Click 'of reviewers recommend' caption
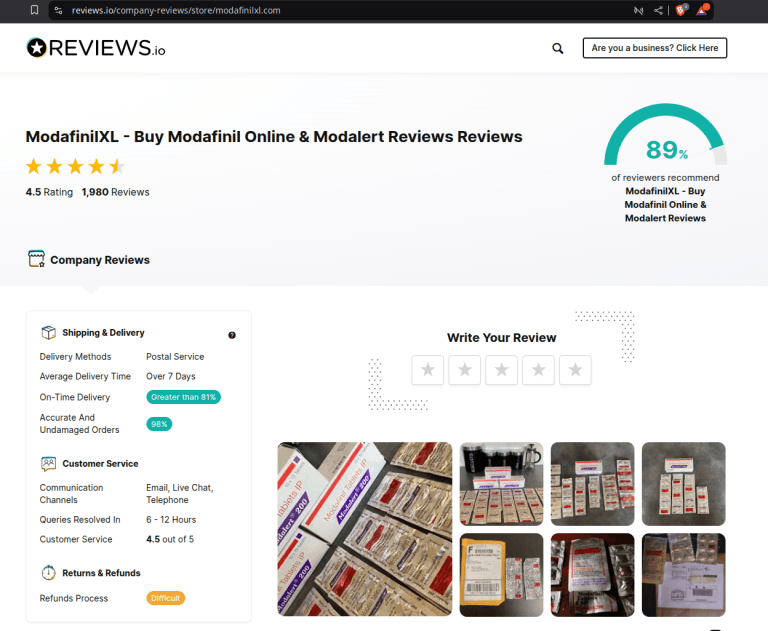768x631 pixels. pos(665,177)
